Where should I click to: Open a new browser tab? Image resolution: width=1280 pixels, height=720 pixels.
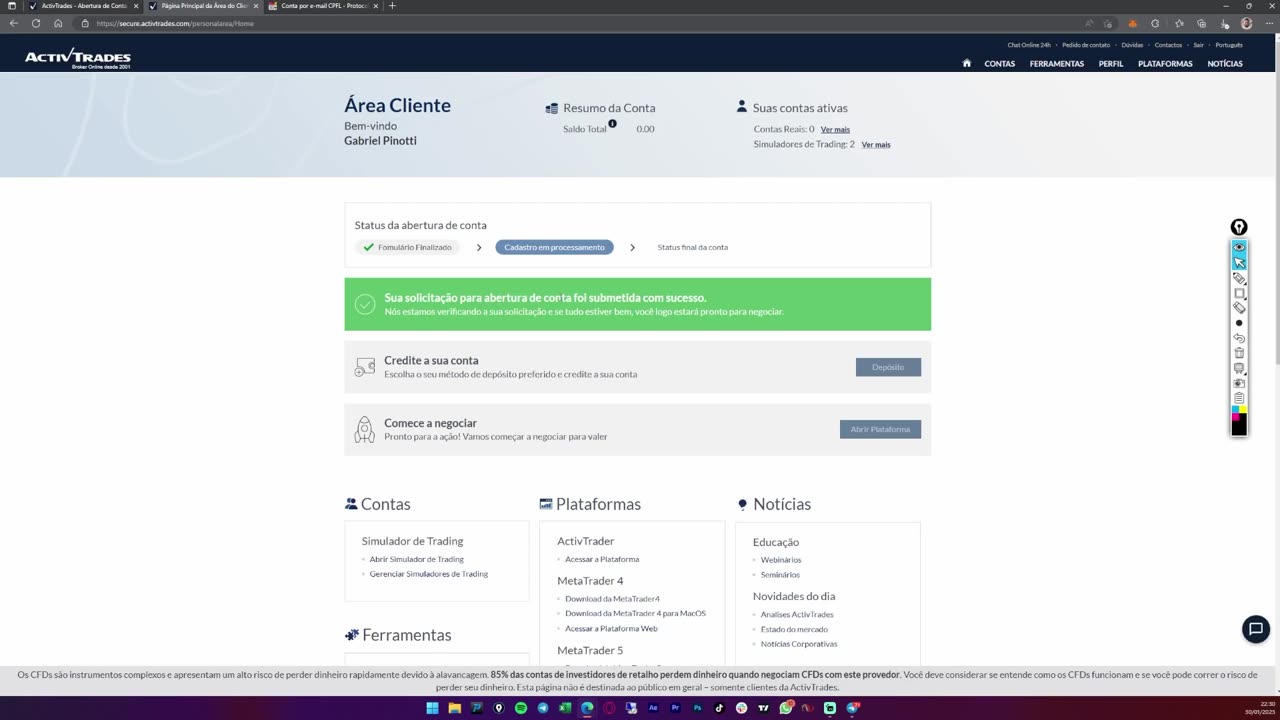(392, 6)
